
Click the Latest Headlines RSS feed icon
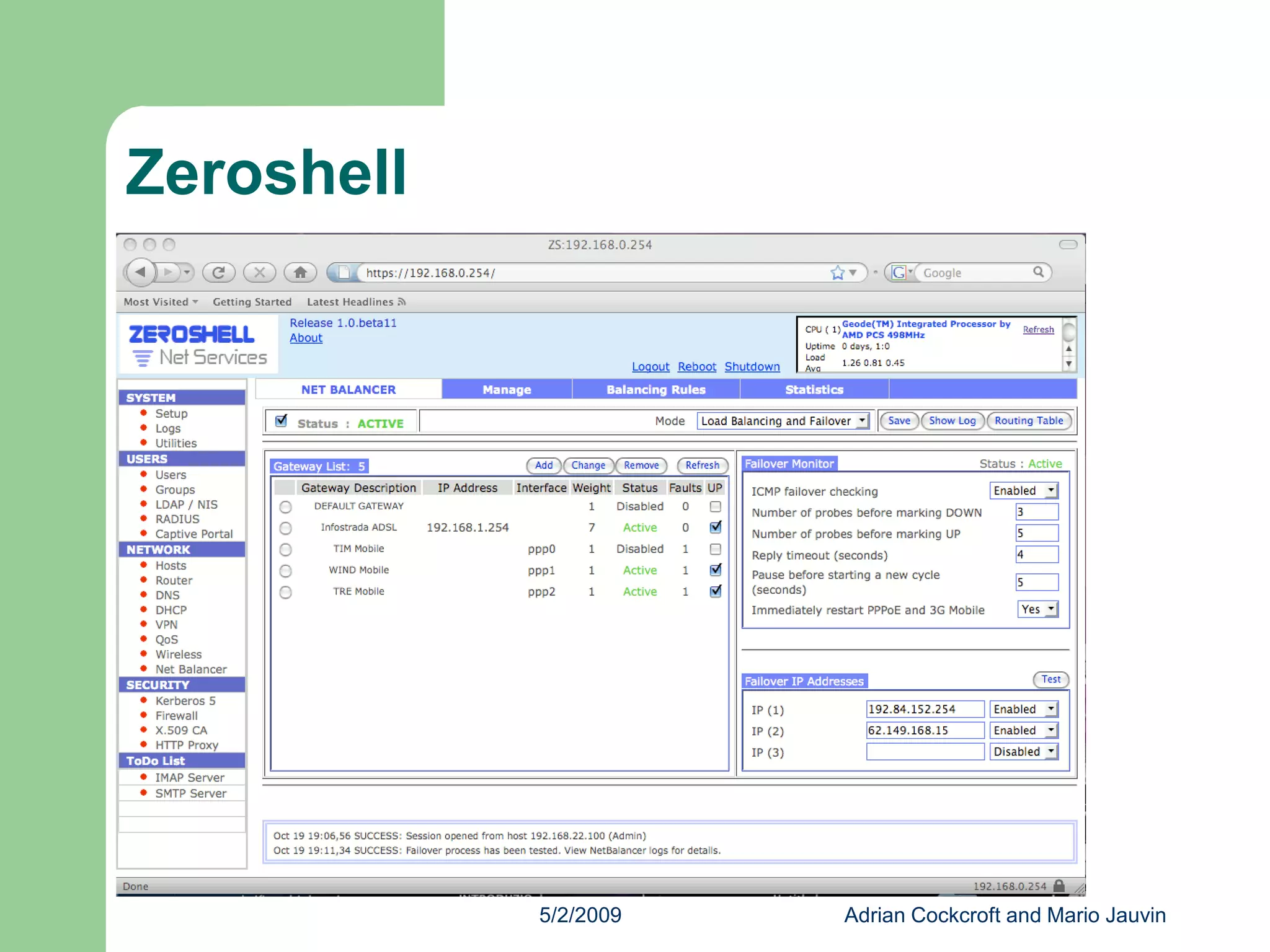click(x=402, y=302)
